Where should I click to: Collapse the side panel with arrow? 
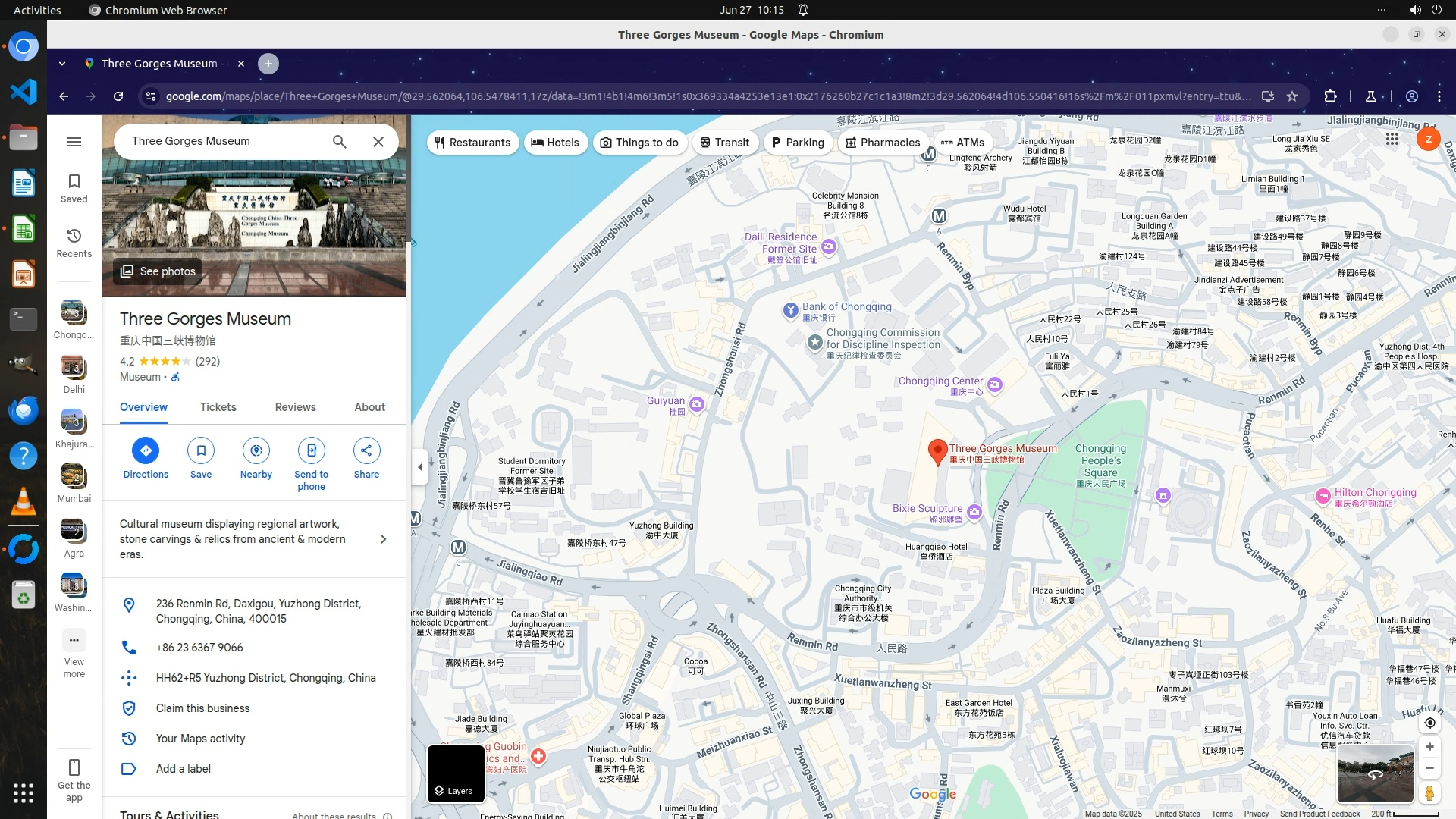coord(419,467)
